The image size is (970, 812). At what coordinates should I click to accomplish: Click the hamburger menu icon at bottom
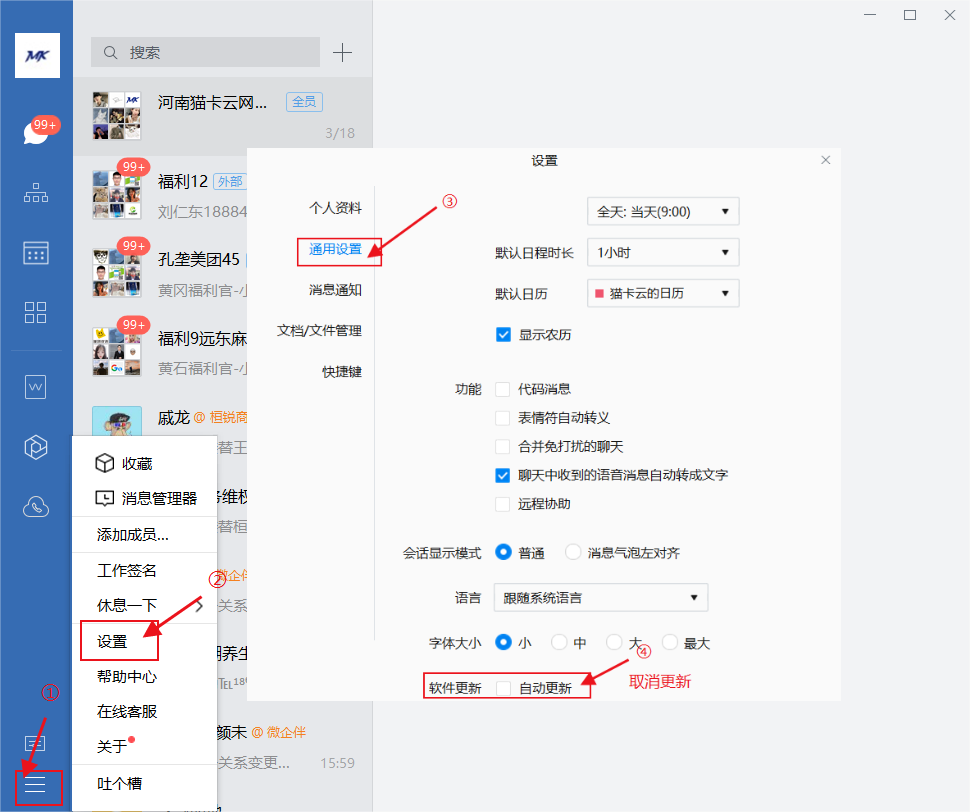[35, 785]
